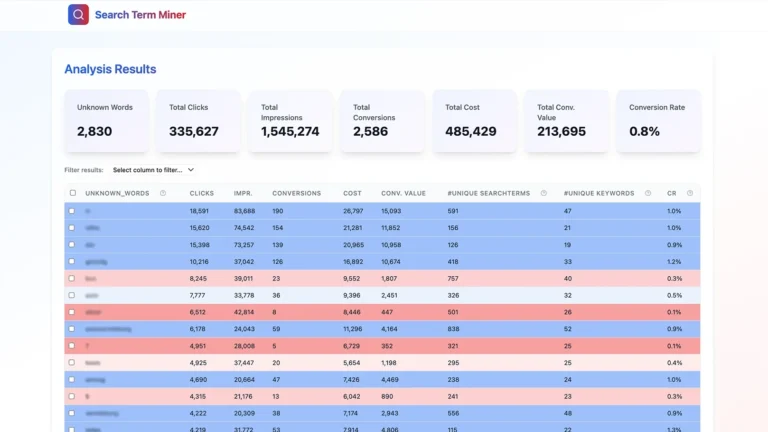
Task: Click the Total Clicks summary card
Action: [x=198, y=121]
